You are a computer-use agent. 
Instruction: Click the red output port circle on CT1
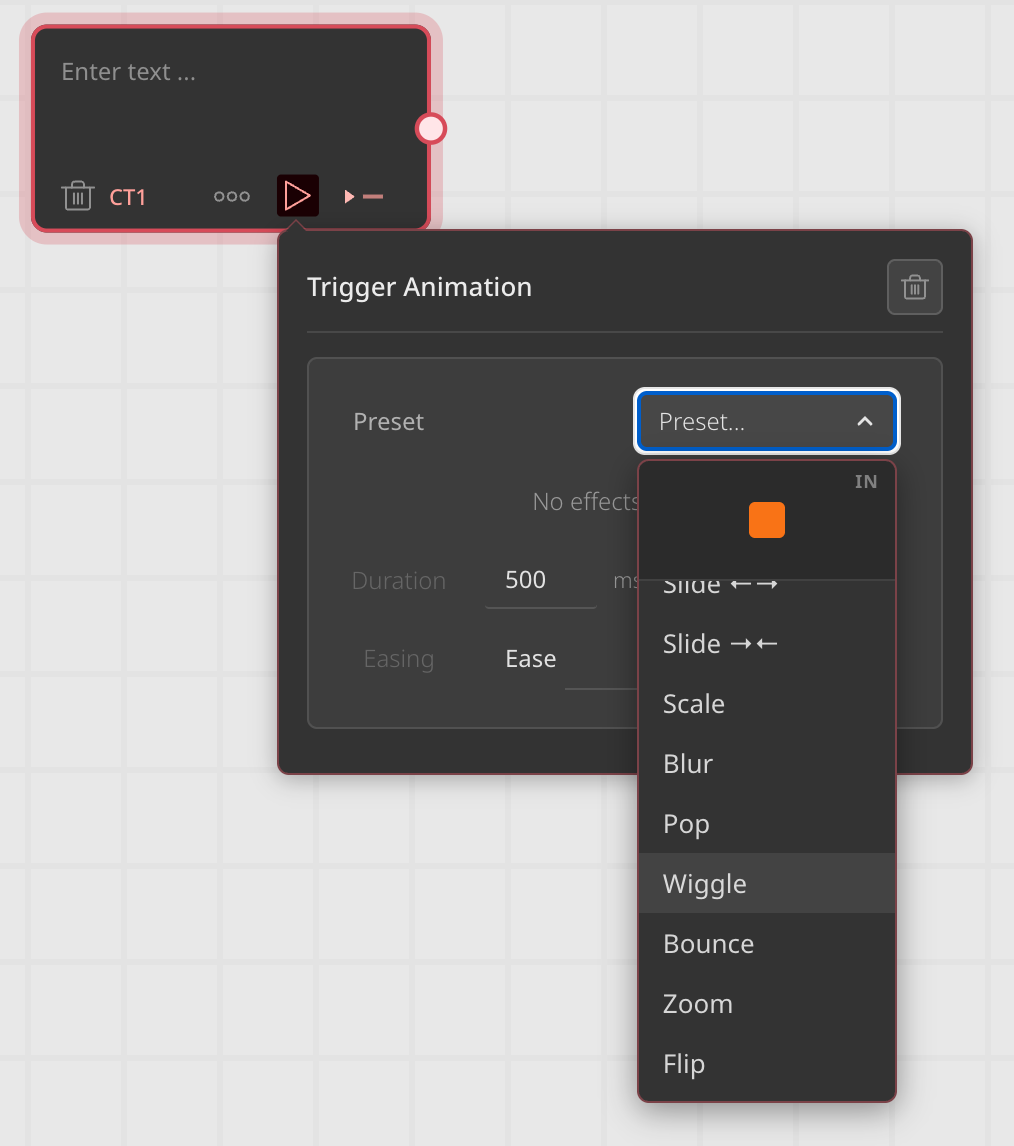tap(430, 128)
